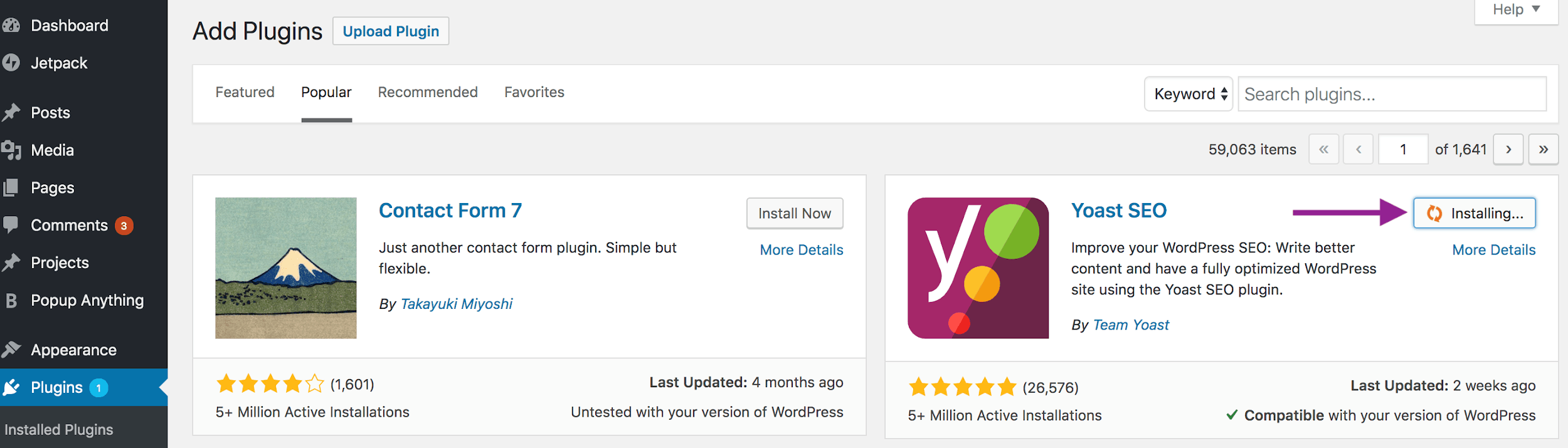Click 'Last Updated: 4 months ago' text

746,382
